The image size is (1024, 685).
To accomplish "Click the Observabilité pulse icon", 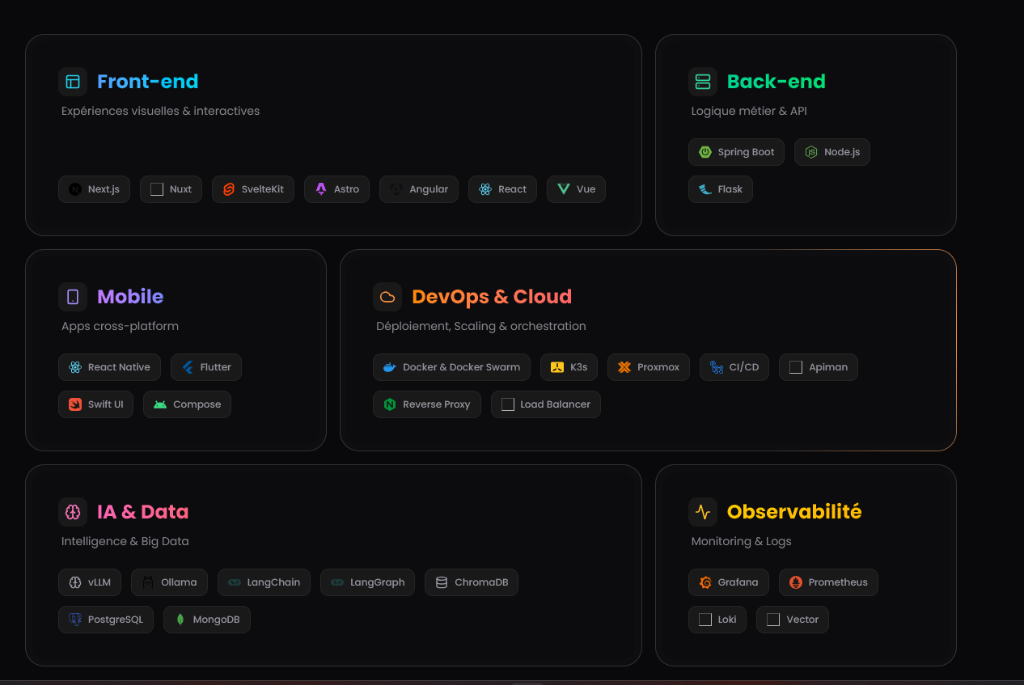I will (x=703, y=512).
